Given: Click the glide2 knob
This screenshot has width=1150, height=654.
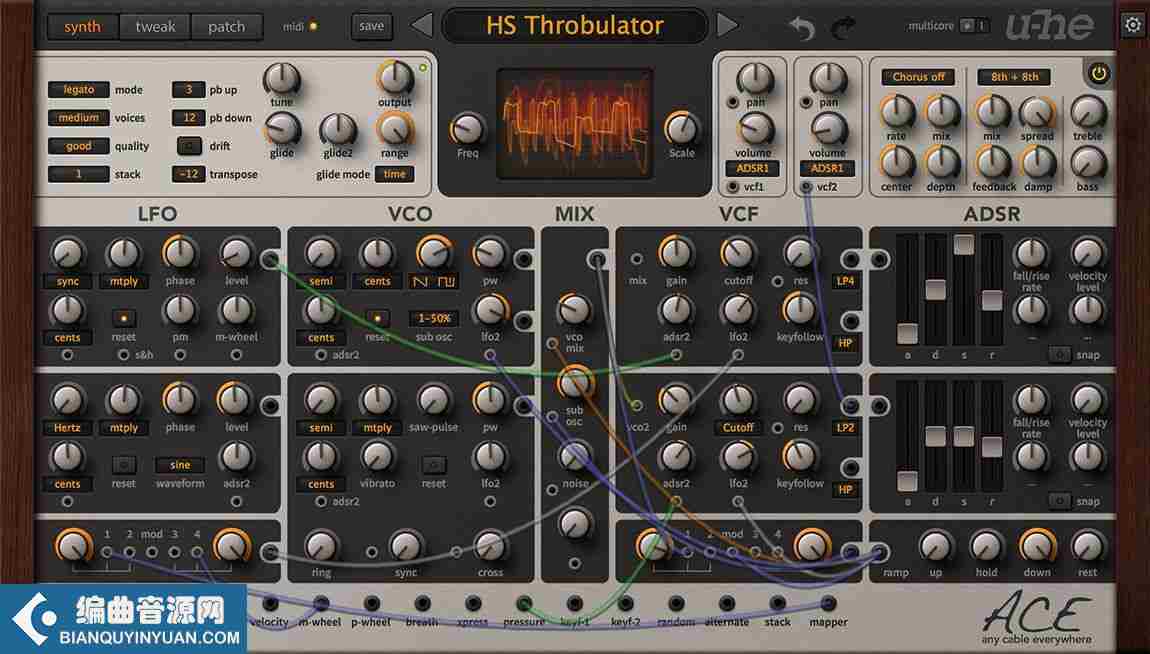Looking at the screenshot, I should coord(338,130).
